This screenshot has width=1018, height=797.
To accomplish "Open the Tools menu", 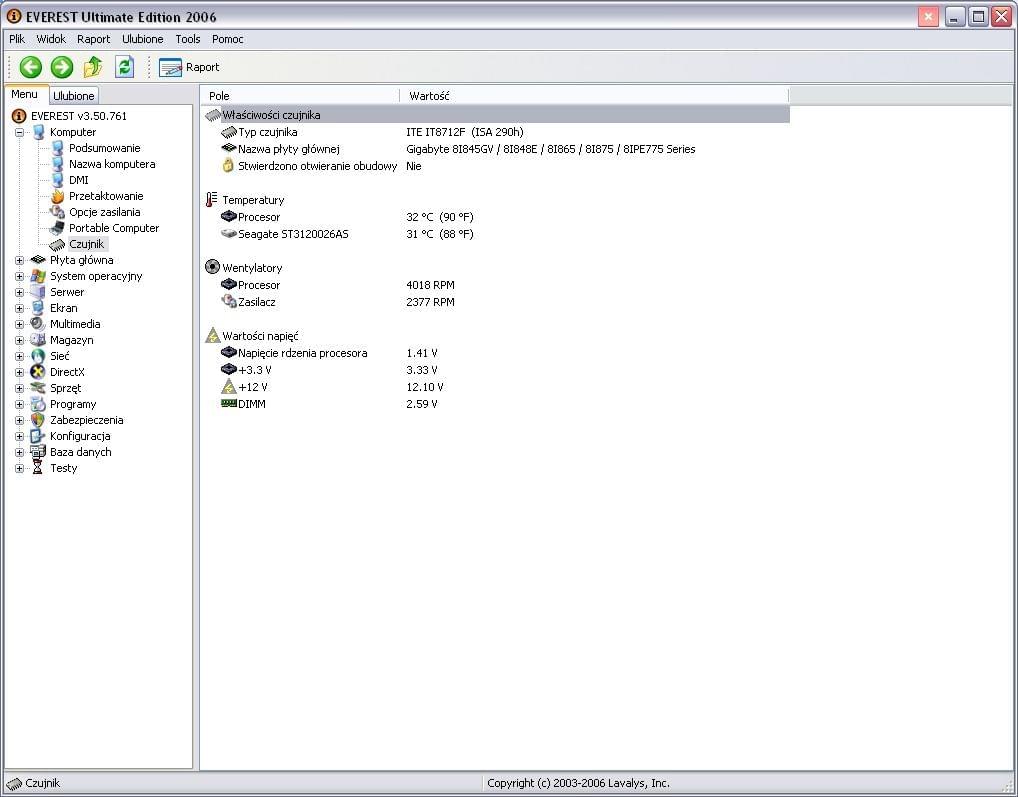I will click(187, 39).
